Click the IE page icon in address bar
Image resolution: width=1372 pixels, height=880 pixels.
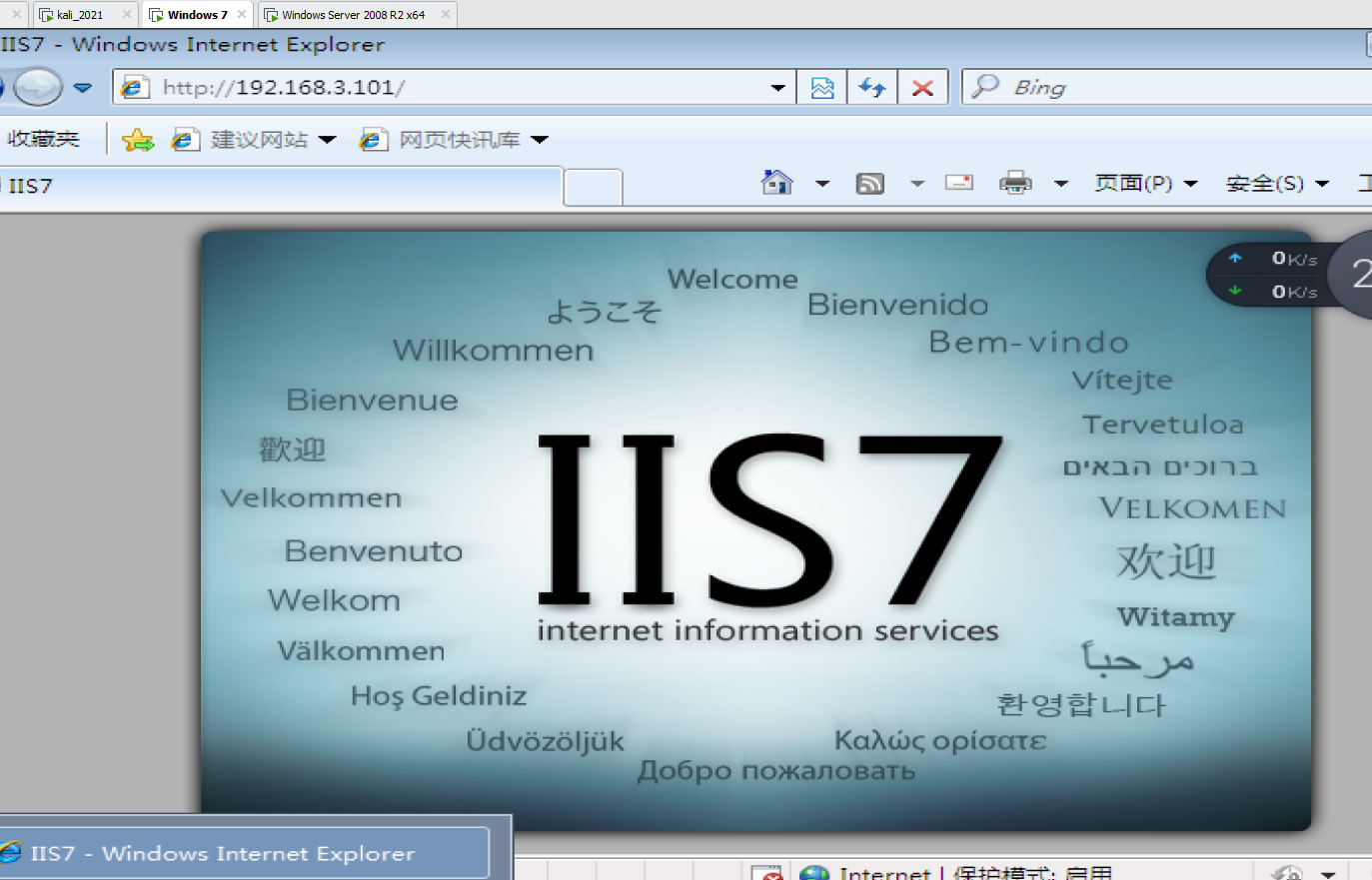tap(134, 88)
